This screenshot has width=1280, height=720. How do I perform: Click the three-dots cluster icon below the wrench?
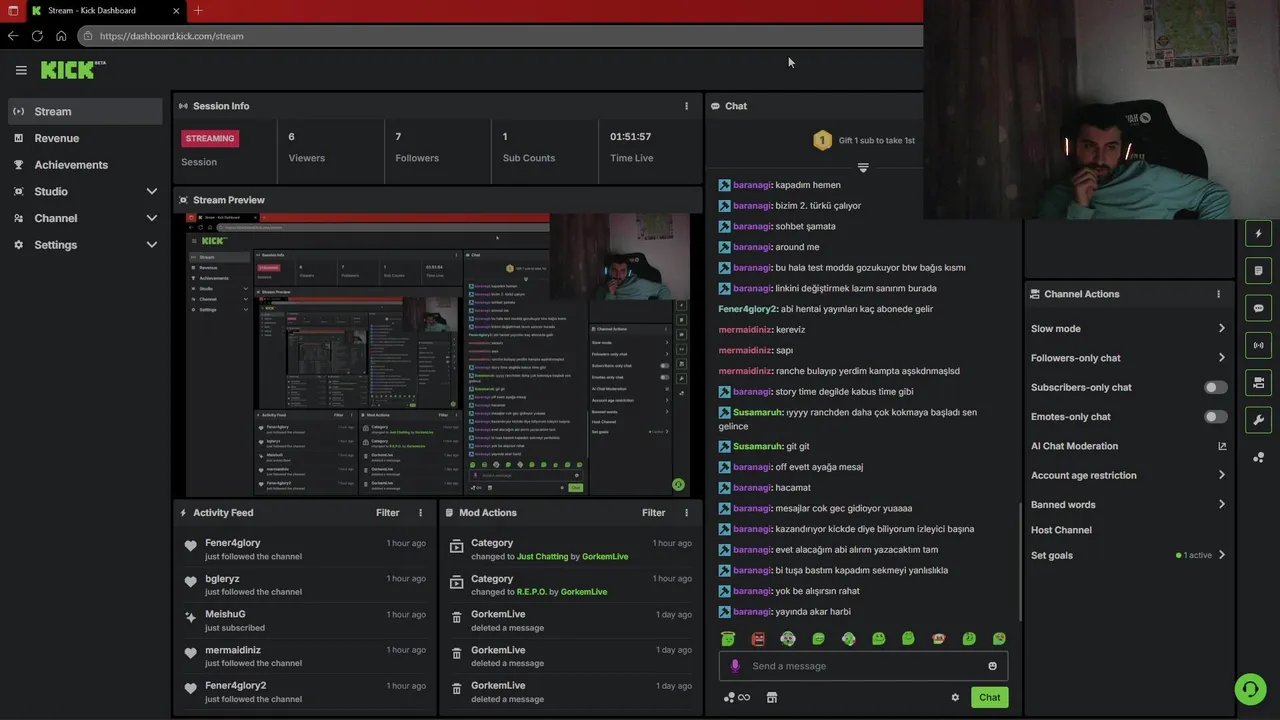[1258, 458]
